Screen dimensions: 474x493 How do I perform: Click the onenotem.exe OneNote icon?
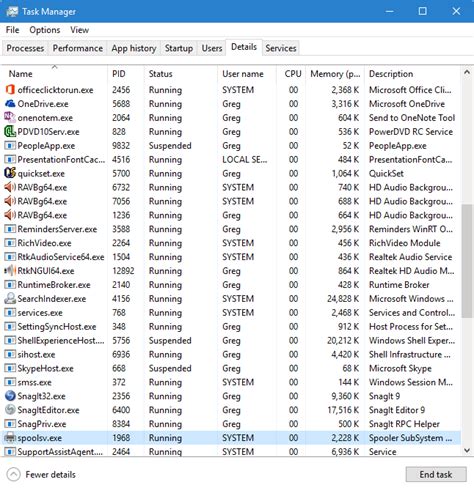click(10, 118)
